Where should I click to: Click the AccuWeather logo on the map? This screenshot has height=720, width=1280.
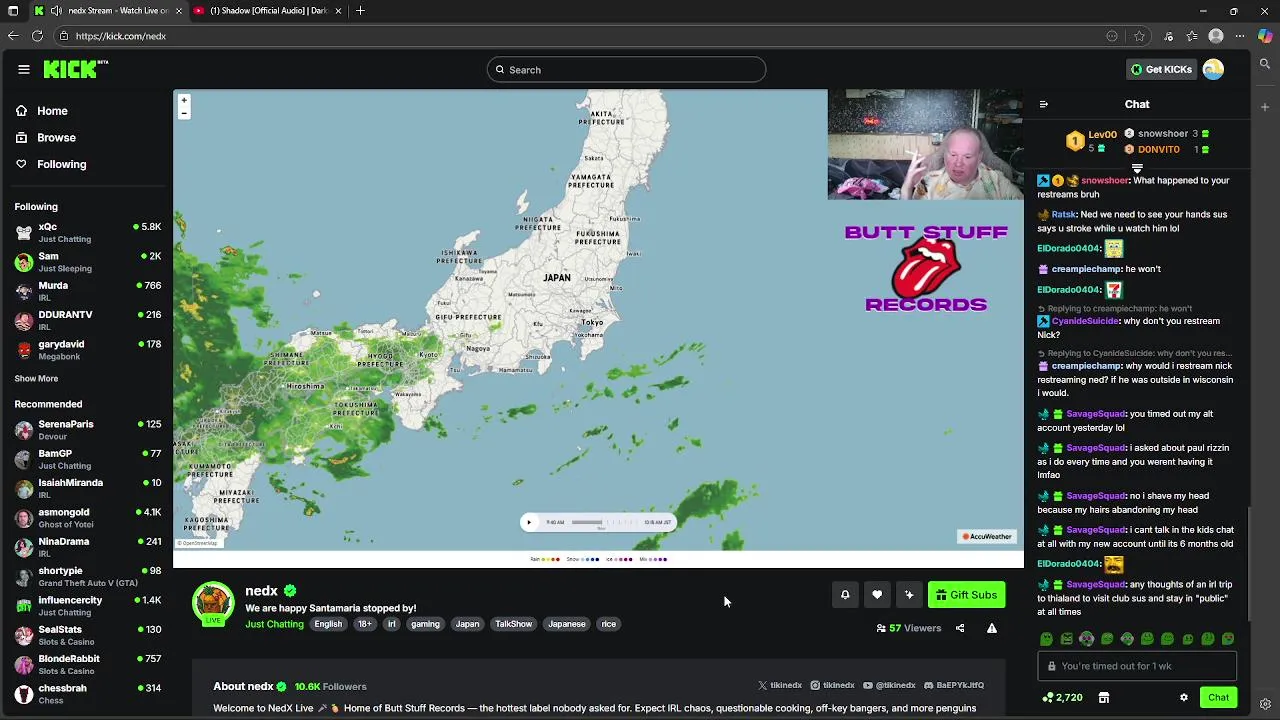pyautogui.click(x=987, y=537)
